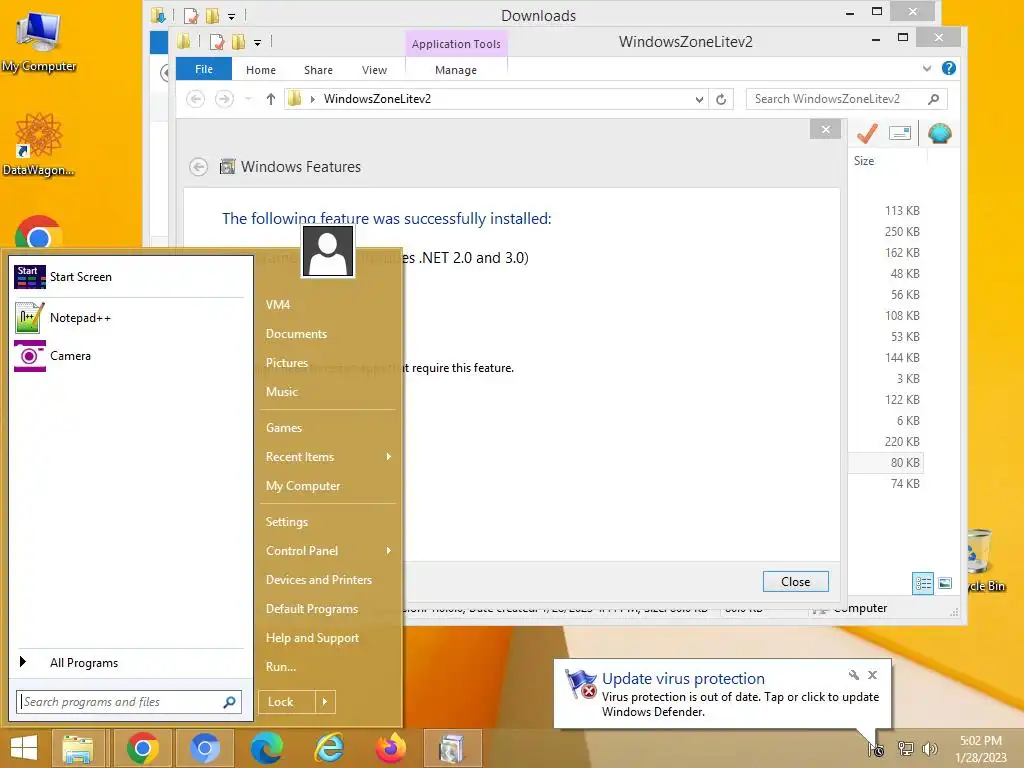Select Run... from start menu

click(281, 667)
